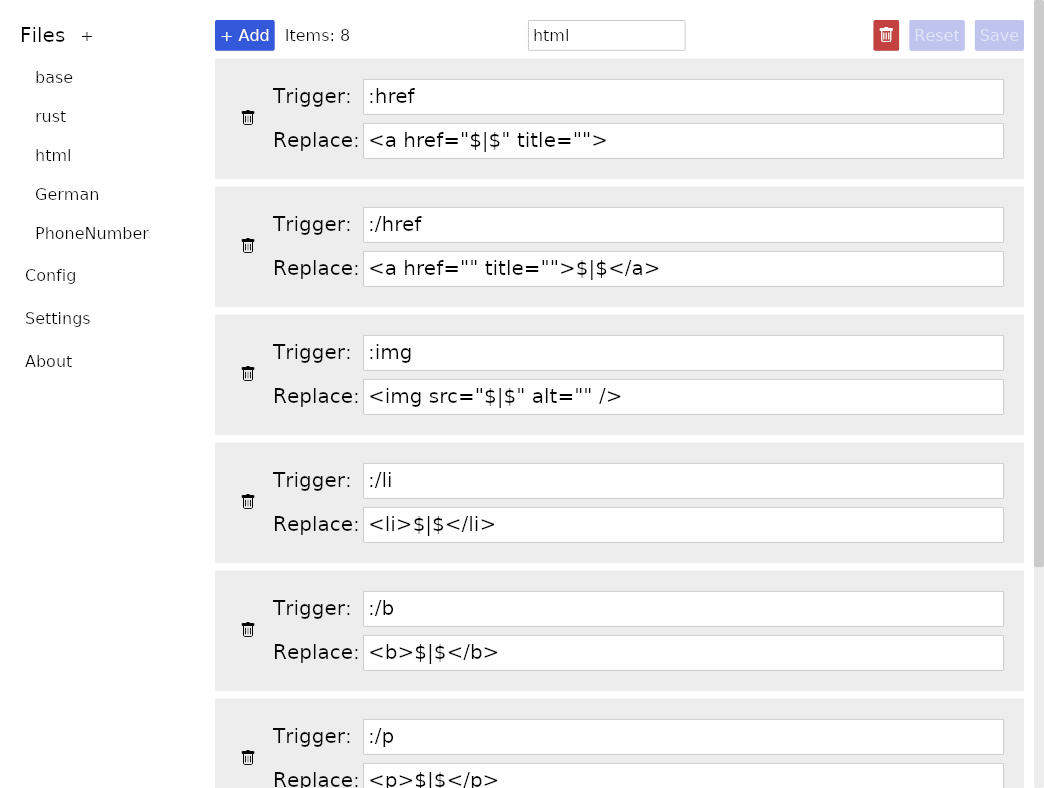1044x788 pixels.
Task: Select the German file
Action: 67,194
